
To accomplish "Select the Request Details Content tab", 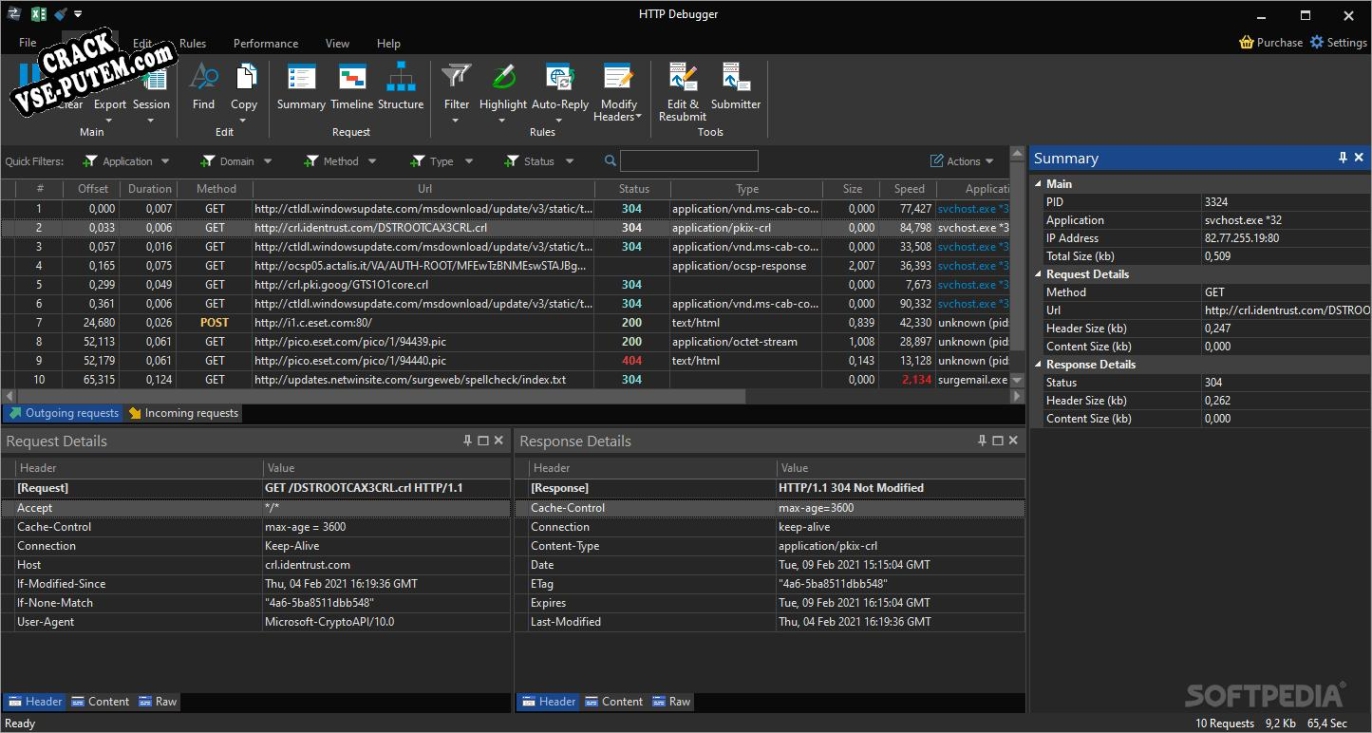I will [100, 701].
